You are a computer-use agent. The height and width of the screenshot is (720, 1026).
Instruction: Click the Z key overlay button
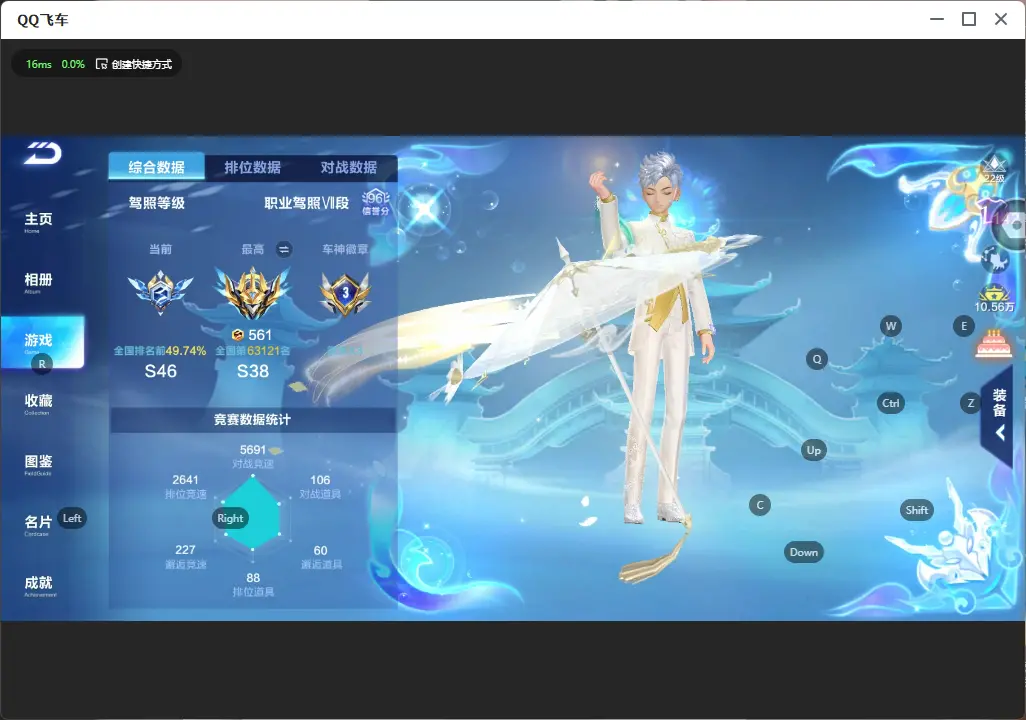[971, 403]
